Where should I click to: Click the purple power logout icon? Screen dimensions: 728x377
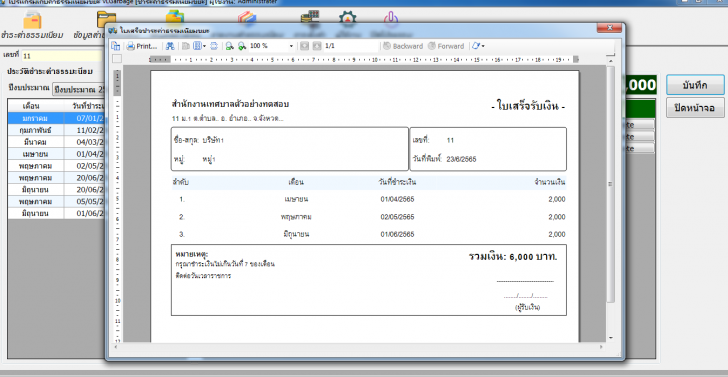tap(391, 18)
